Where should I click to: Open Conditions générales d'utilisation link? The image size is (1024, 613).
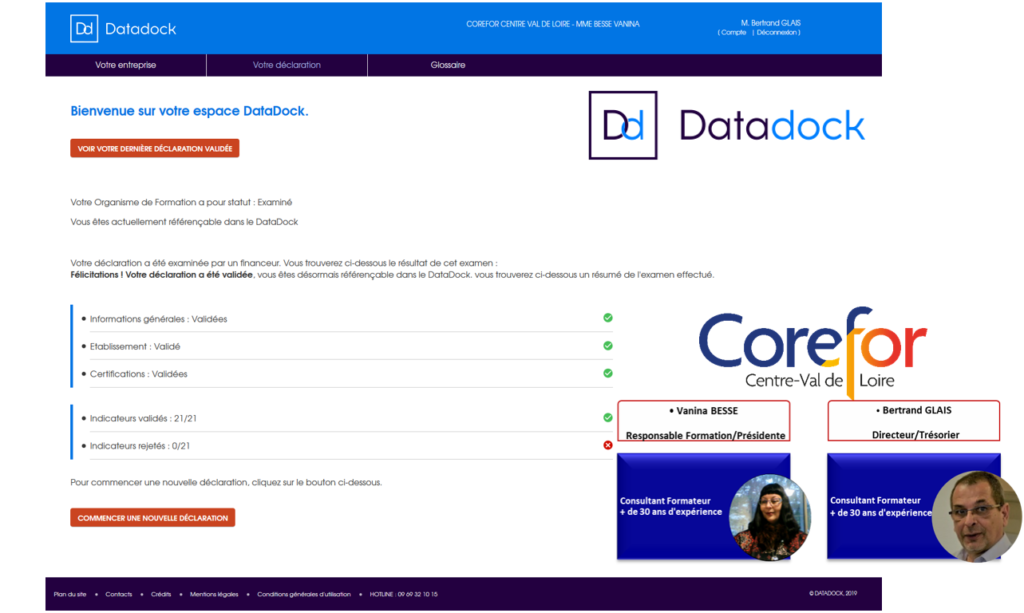click(304, 595)
